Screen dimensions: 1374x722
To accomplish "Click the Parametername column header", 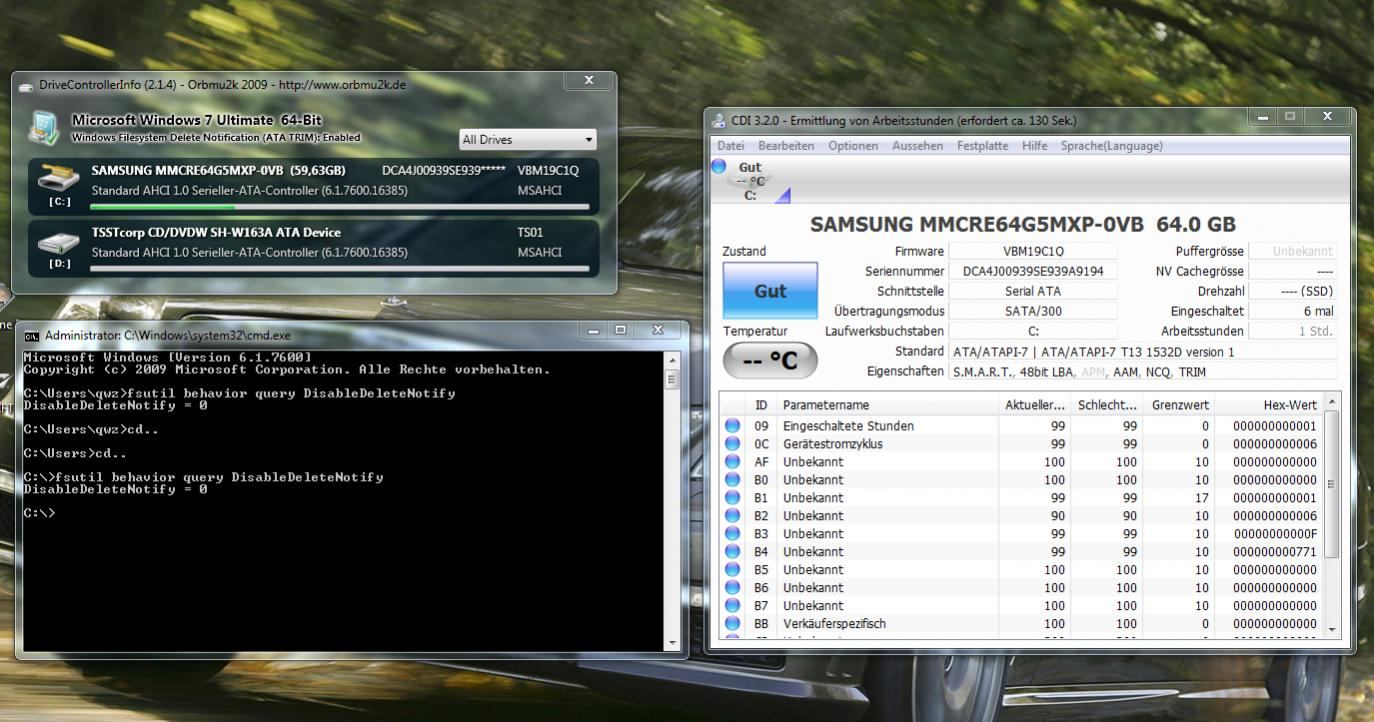I will coord(888,405).
